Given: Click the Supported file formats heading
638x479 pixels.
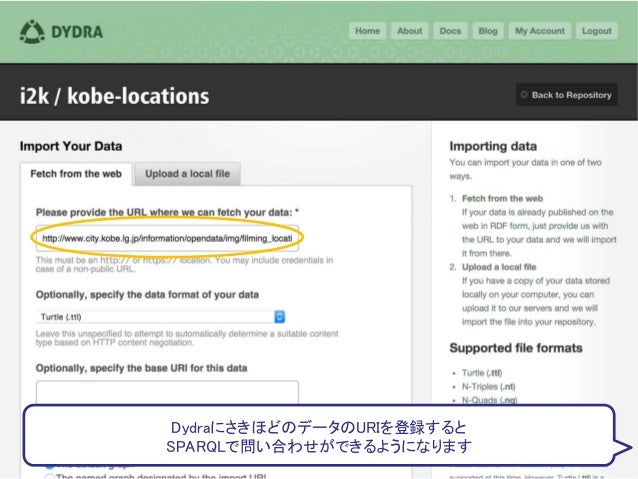Looking at the screenshot, I should 516,348.
